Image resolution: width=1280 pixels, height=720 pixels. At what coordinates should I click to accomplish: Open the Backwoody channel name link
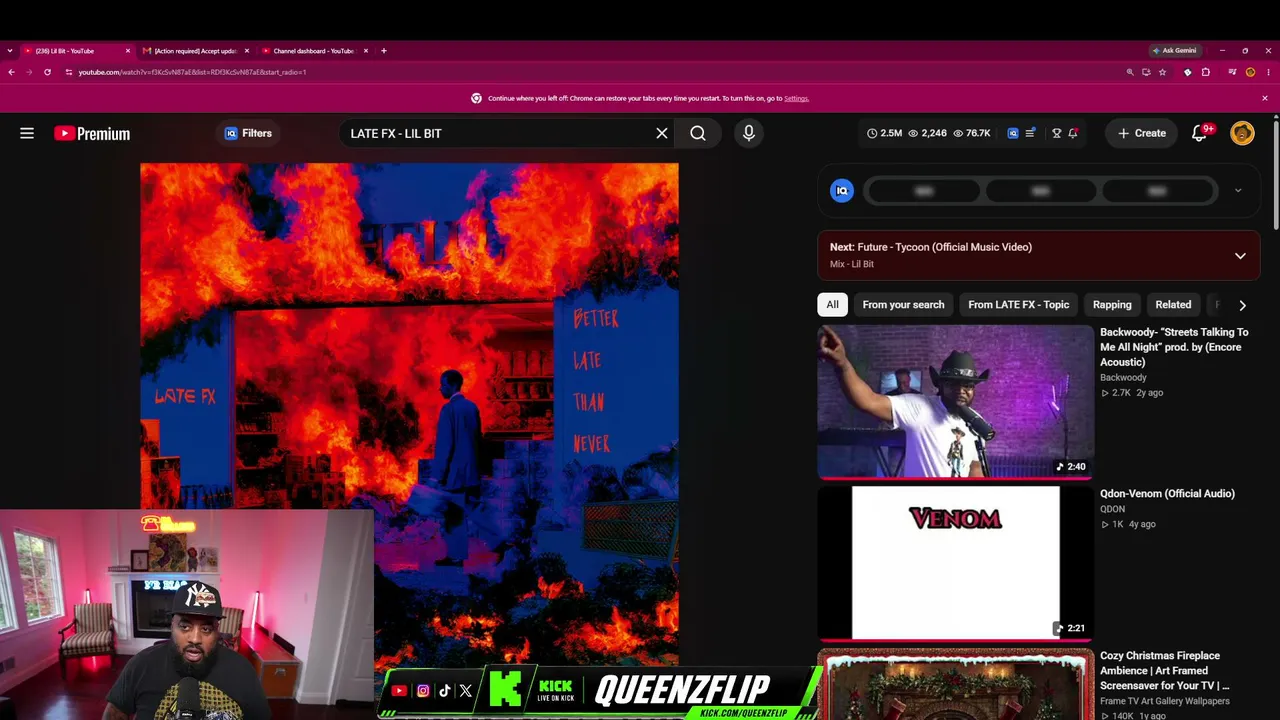[1123, 378]
